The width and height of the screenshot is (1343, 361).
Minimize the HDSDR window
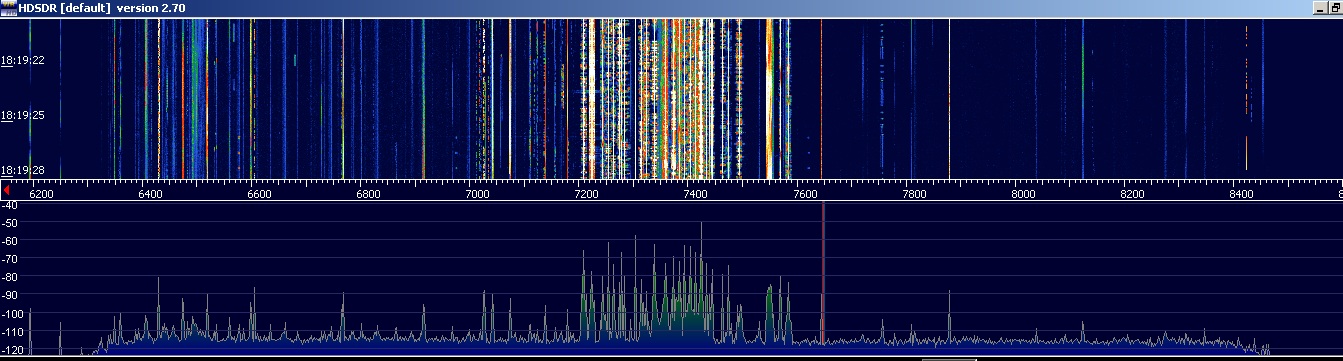click(x=1320, y=7)
